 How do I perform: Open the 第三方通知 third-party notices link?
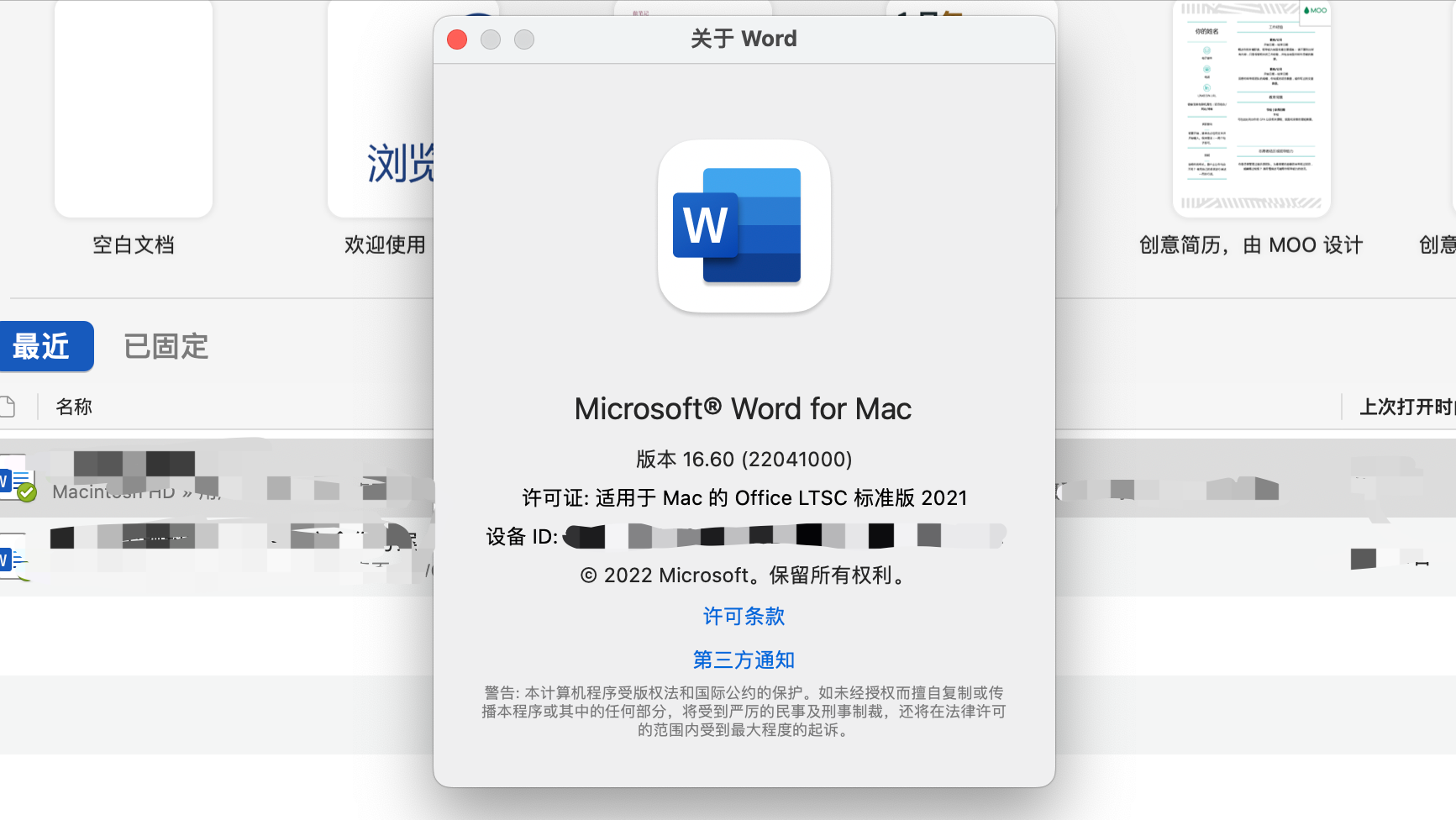pyautogui.click(x=744, y=660)
